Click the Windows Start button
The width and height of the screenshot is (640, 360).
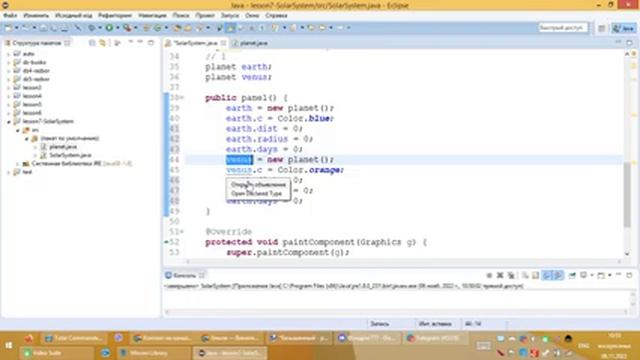pos(8,345)
